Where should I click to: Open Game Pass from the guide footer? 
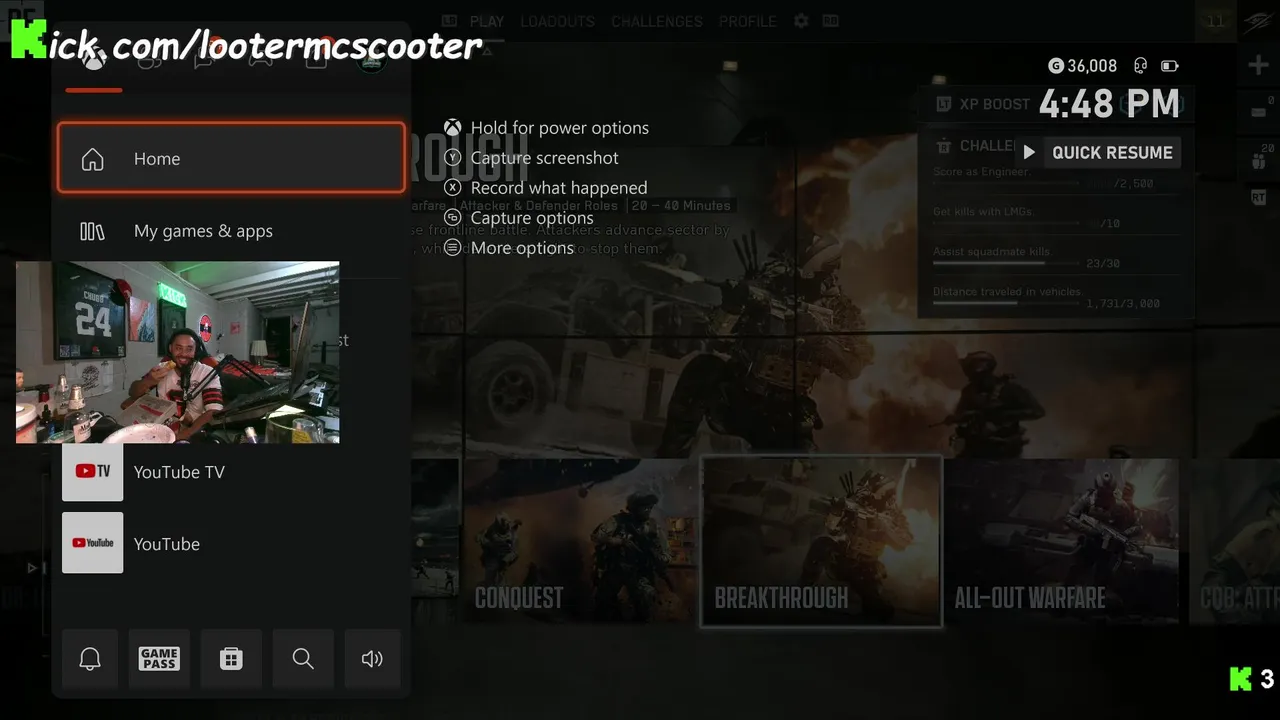click(x=159, y=658)
